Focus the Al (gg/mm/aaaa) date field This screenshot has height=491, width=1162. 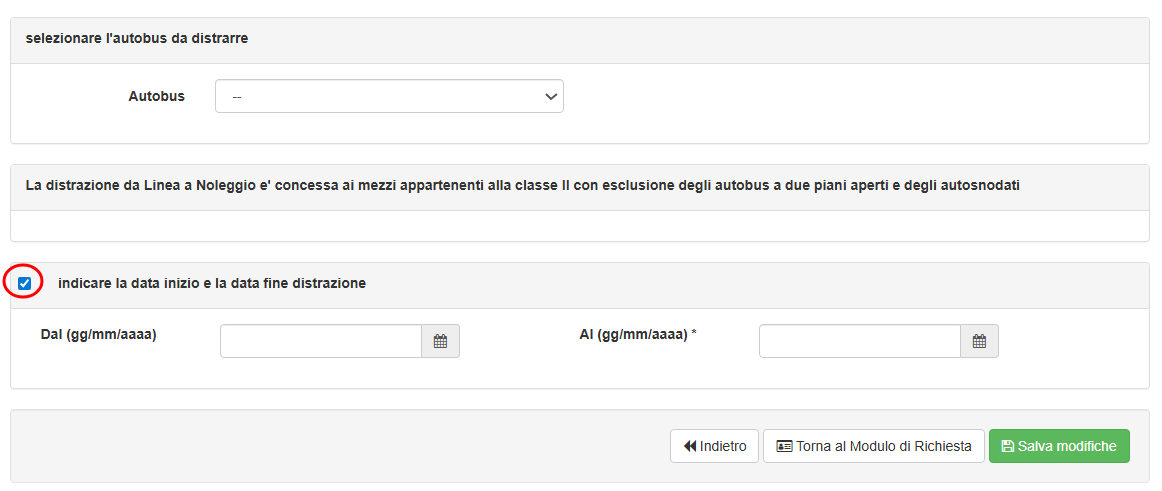[860, 341]
